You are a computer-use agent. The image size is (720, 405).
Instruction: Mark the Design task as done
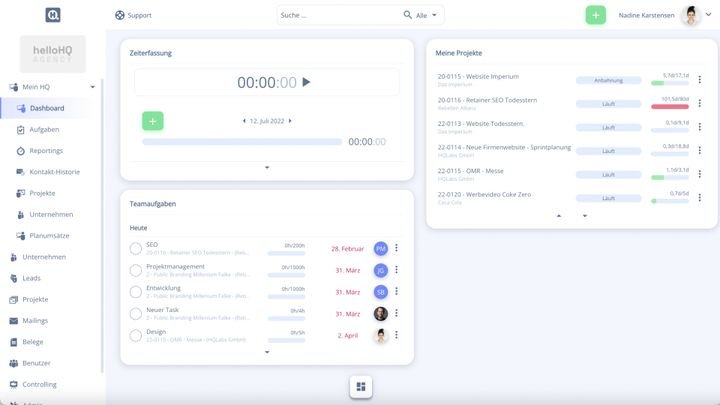(135, 335)
